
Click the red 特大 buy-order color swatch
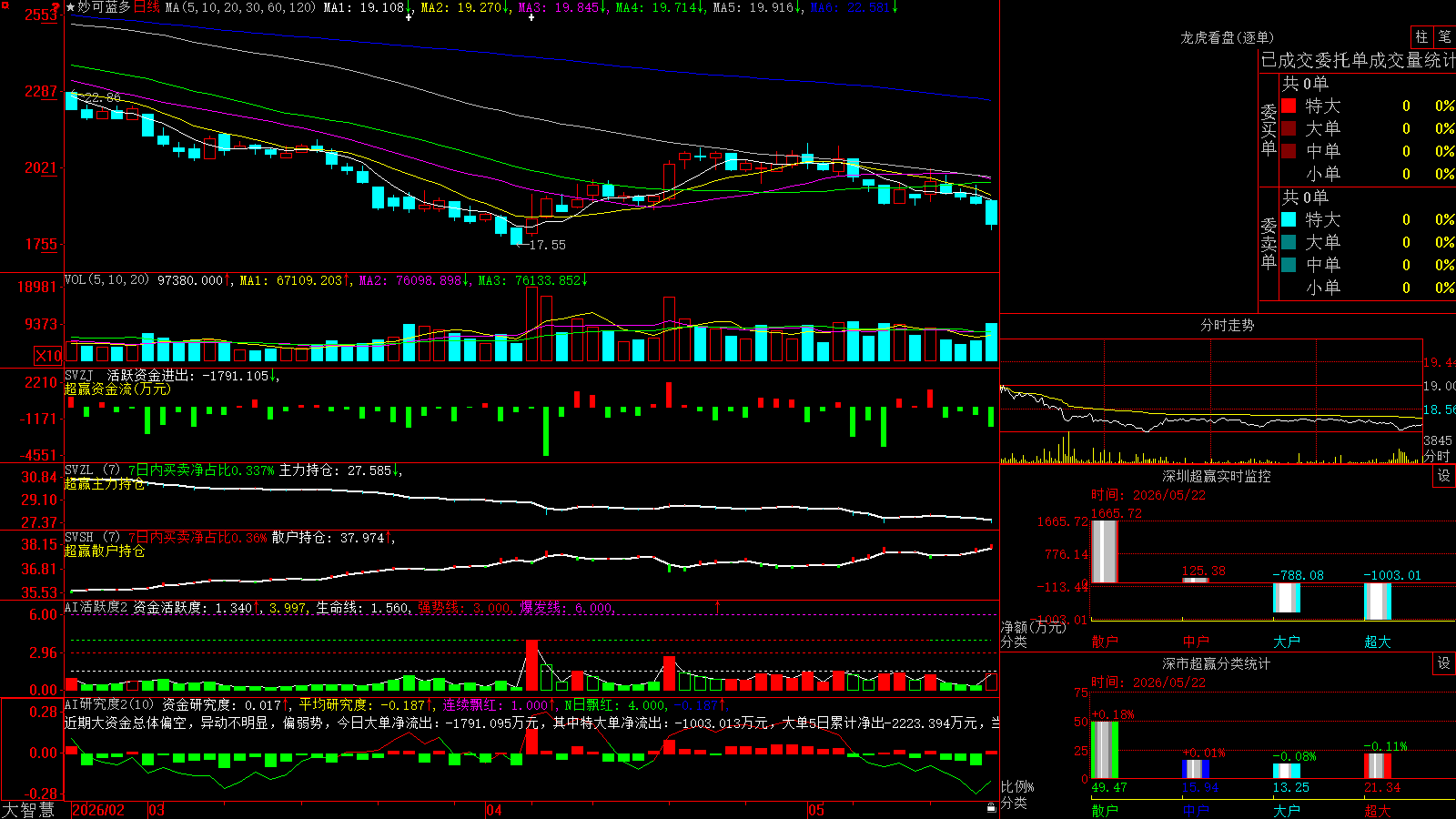(x=1289, y=106)
